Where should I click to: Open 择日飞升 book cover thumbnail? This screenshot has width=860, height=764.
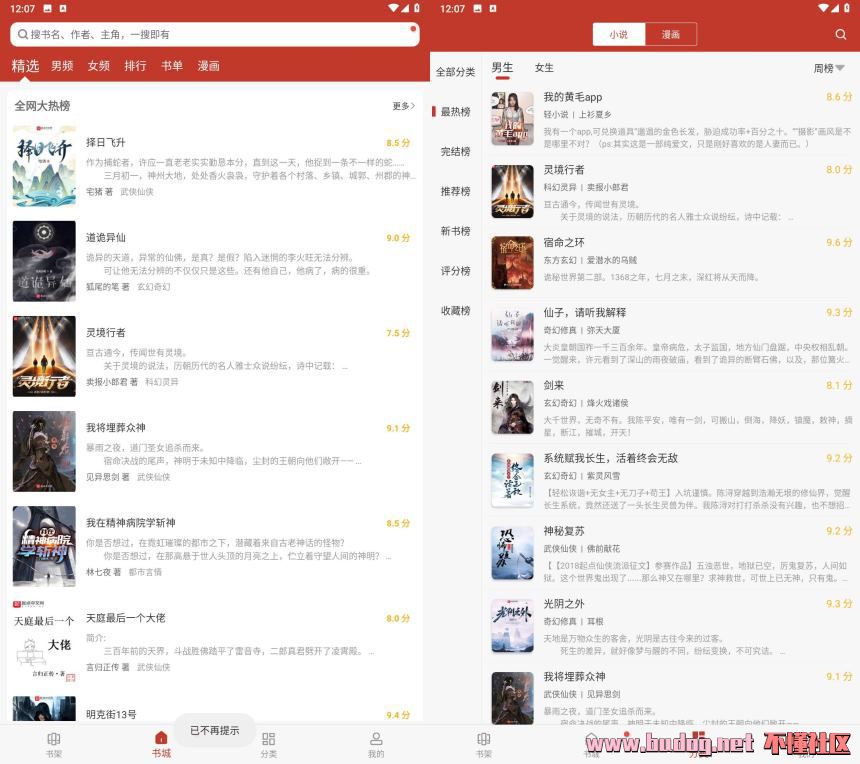tap(44, 166)
